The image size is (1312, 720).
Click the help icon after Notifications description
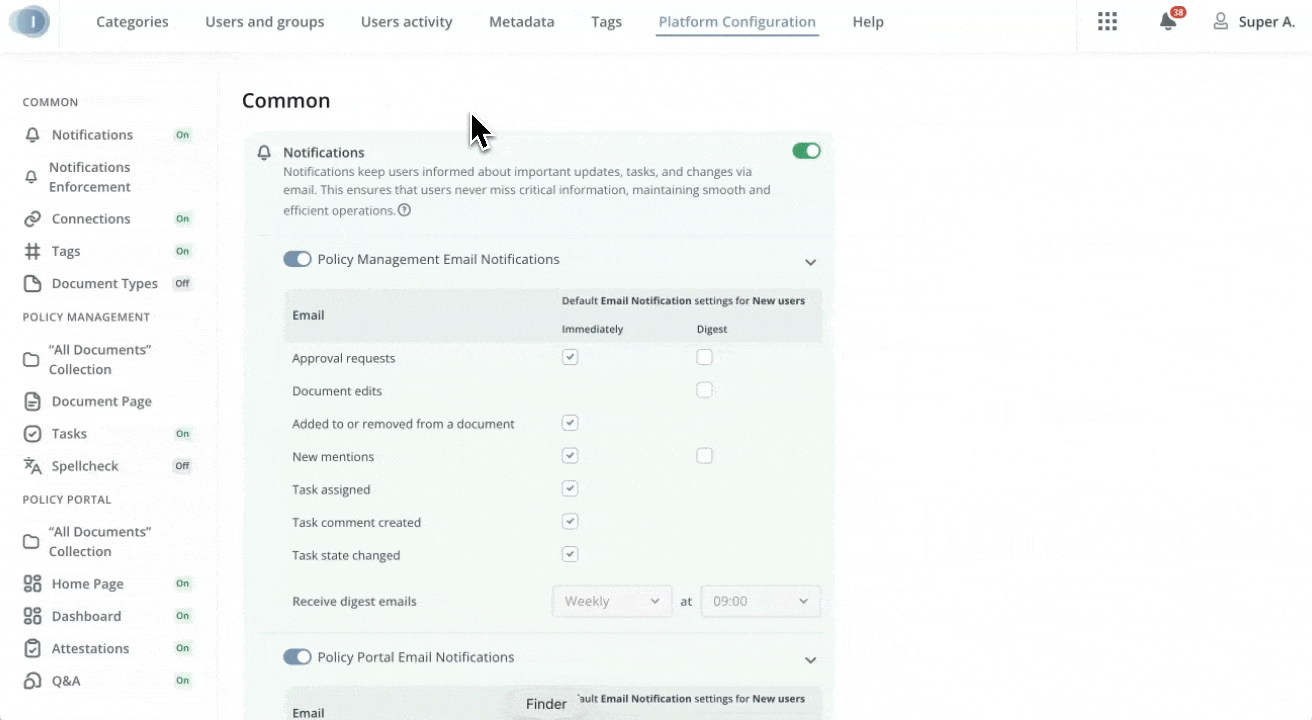point(404,211)
